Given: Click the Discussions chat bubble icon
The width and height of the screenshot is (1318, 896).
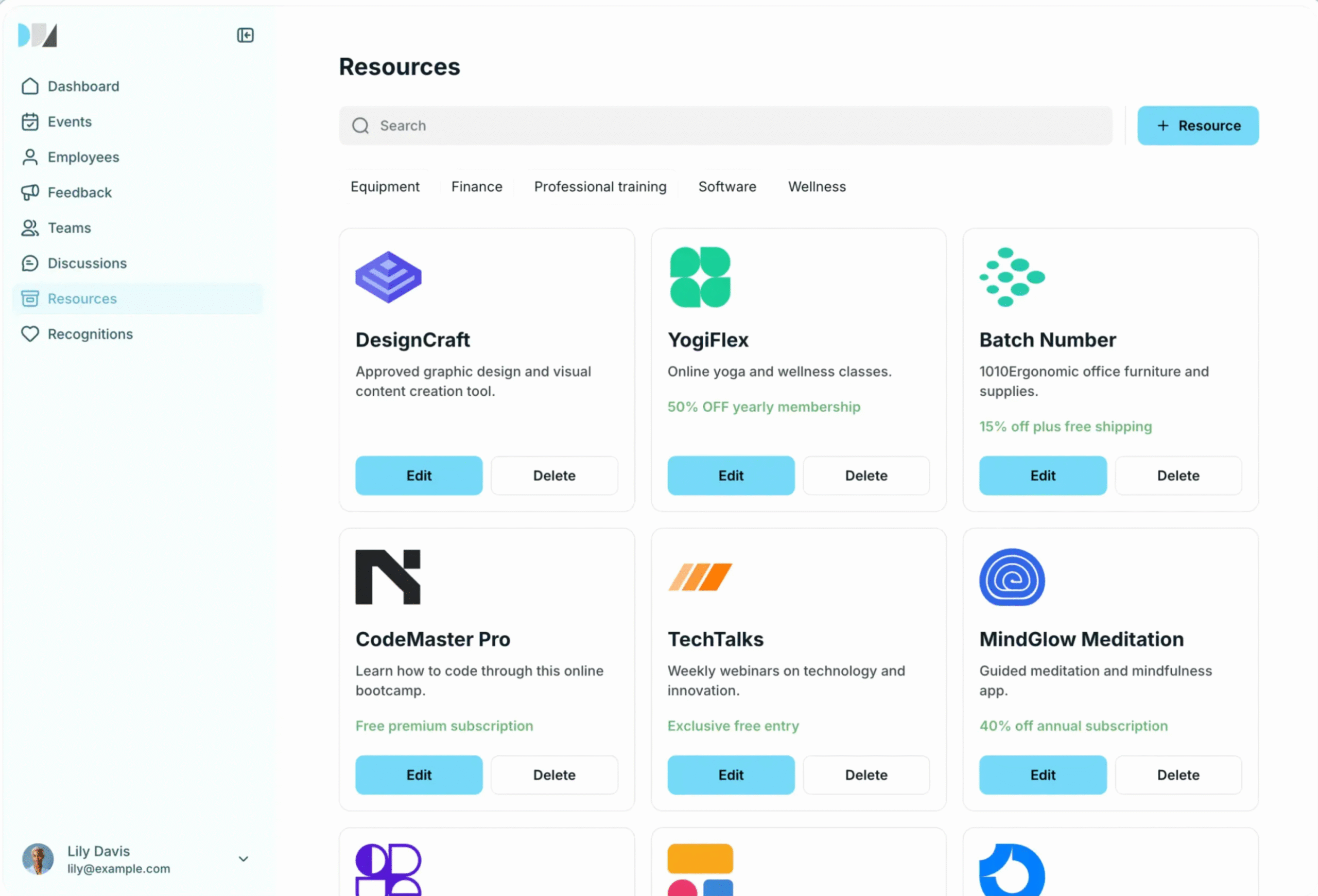Looking at the screenshot, I should (x=30, y=263).
